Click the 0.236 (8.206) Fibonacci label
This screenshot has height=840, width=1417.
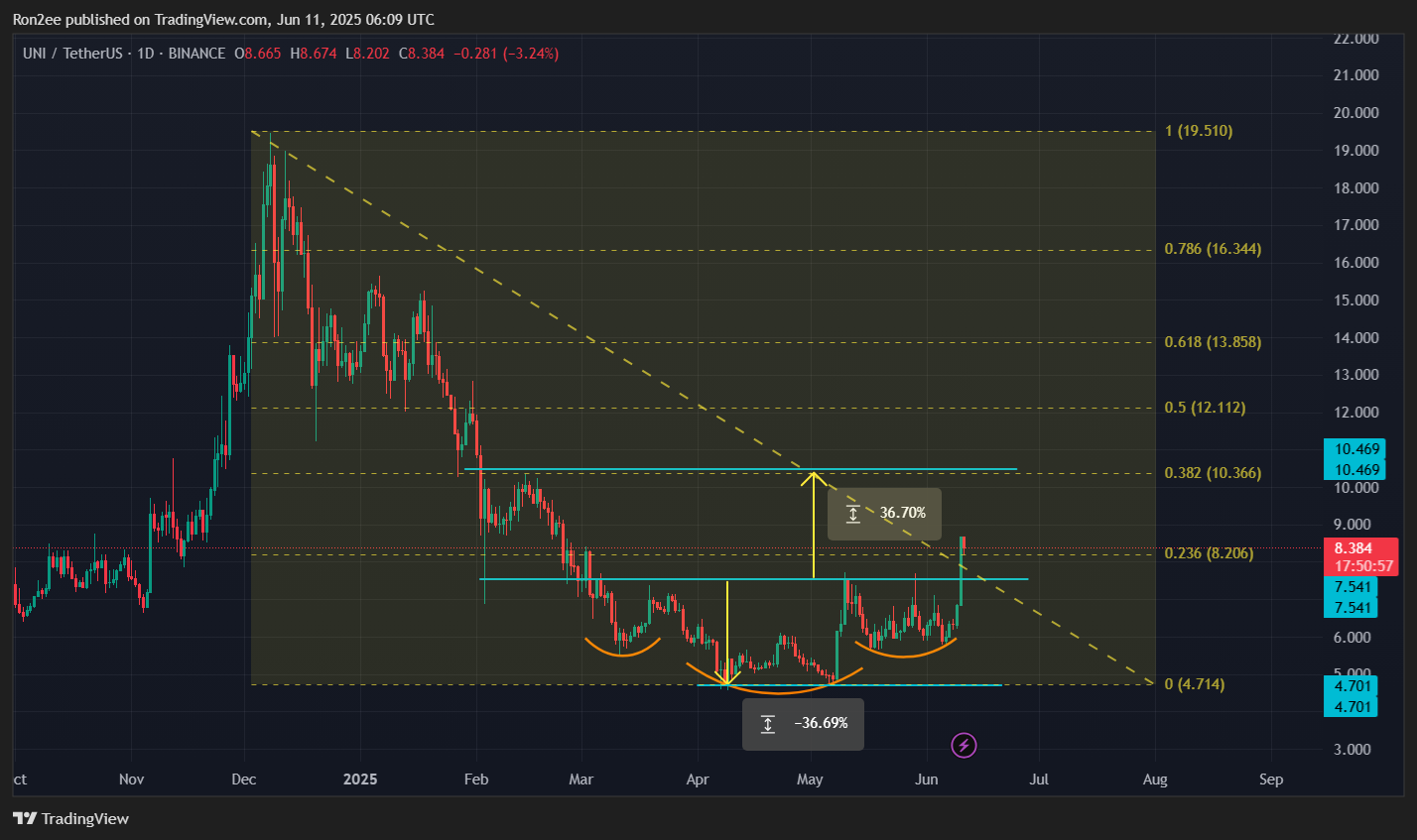[x=1209, y=553]
